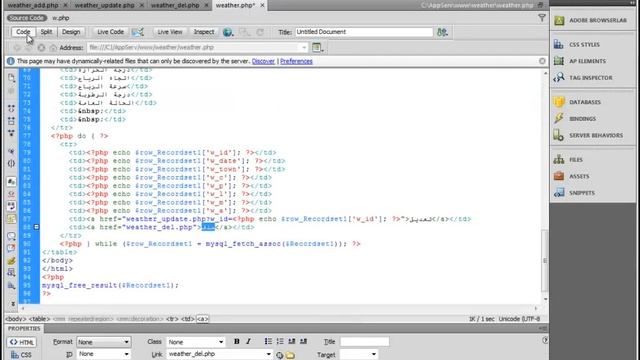Screen dimensions: 640x360
Task: Click Wrap Tag icon in coding toolbar
Action: coord(11,261)
